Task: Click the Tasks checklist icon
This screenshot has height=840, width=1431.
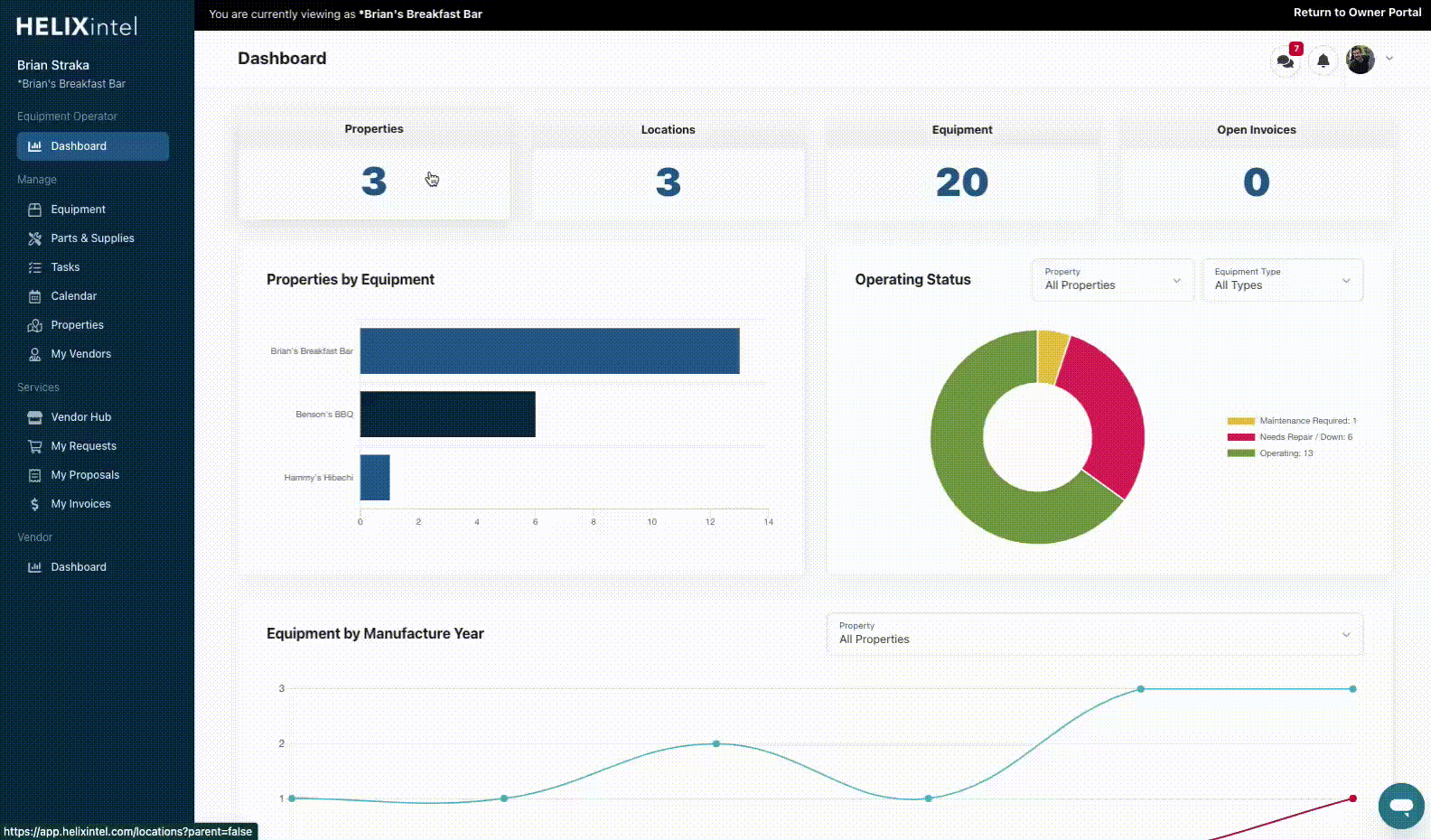Action: tap(34, 267)
